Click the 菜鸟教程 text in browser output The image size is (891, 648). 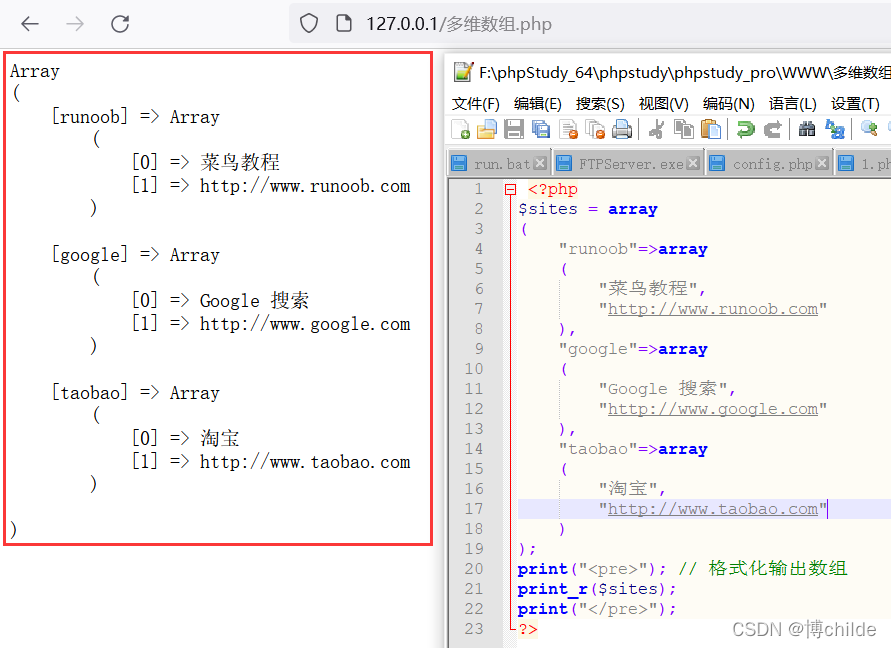click(240, 163)
